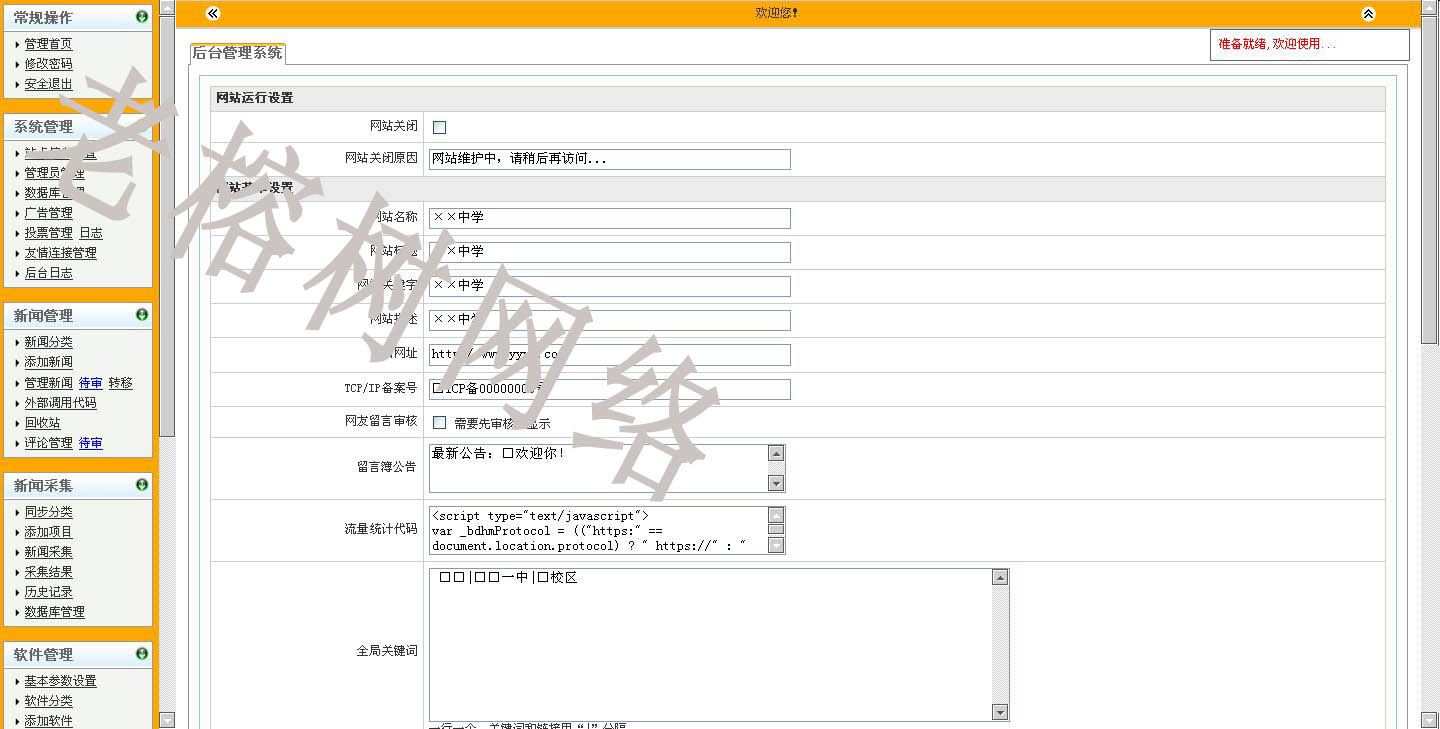Open the 日志 link next to 投票管理
This screenshot has height=729, width=1440.
pos(91,233)
